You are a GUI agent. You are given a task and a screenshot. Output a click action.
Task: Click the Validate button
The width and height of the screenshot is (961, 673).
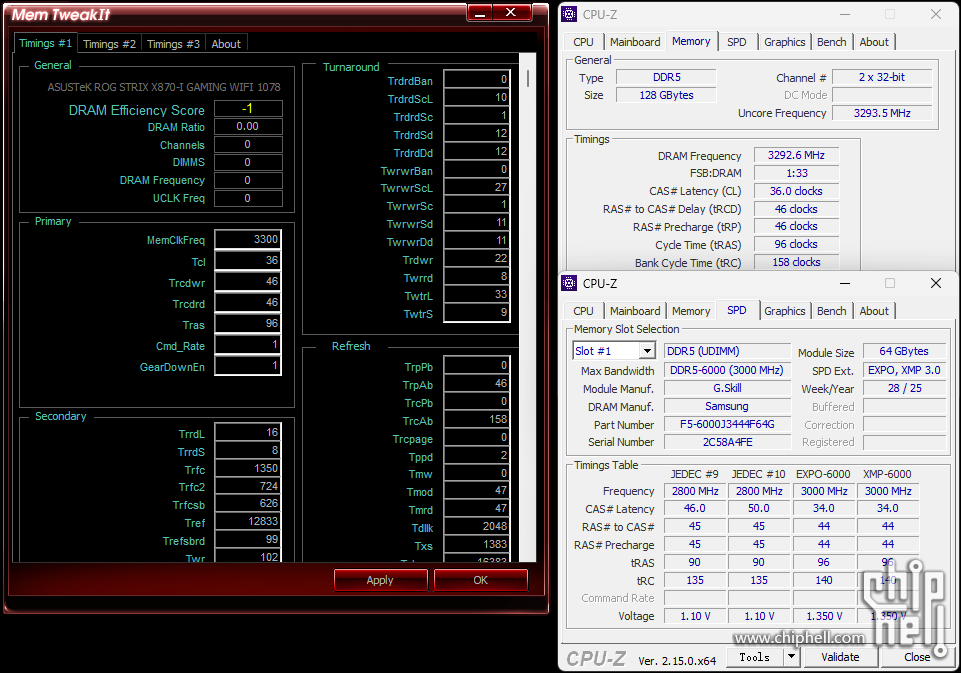tap(840, 656)
